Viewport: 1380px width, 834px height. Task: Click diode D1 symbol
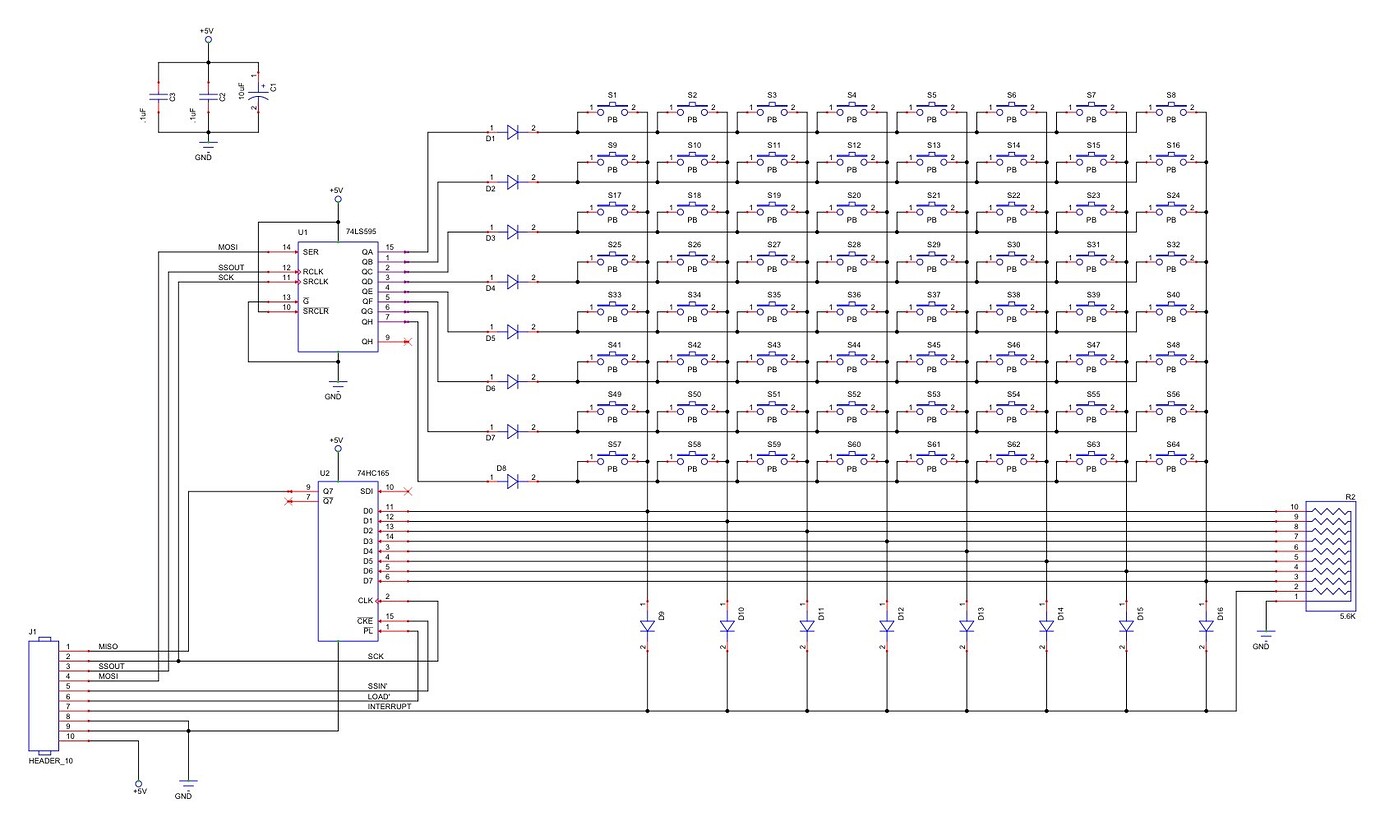512,130
